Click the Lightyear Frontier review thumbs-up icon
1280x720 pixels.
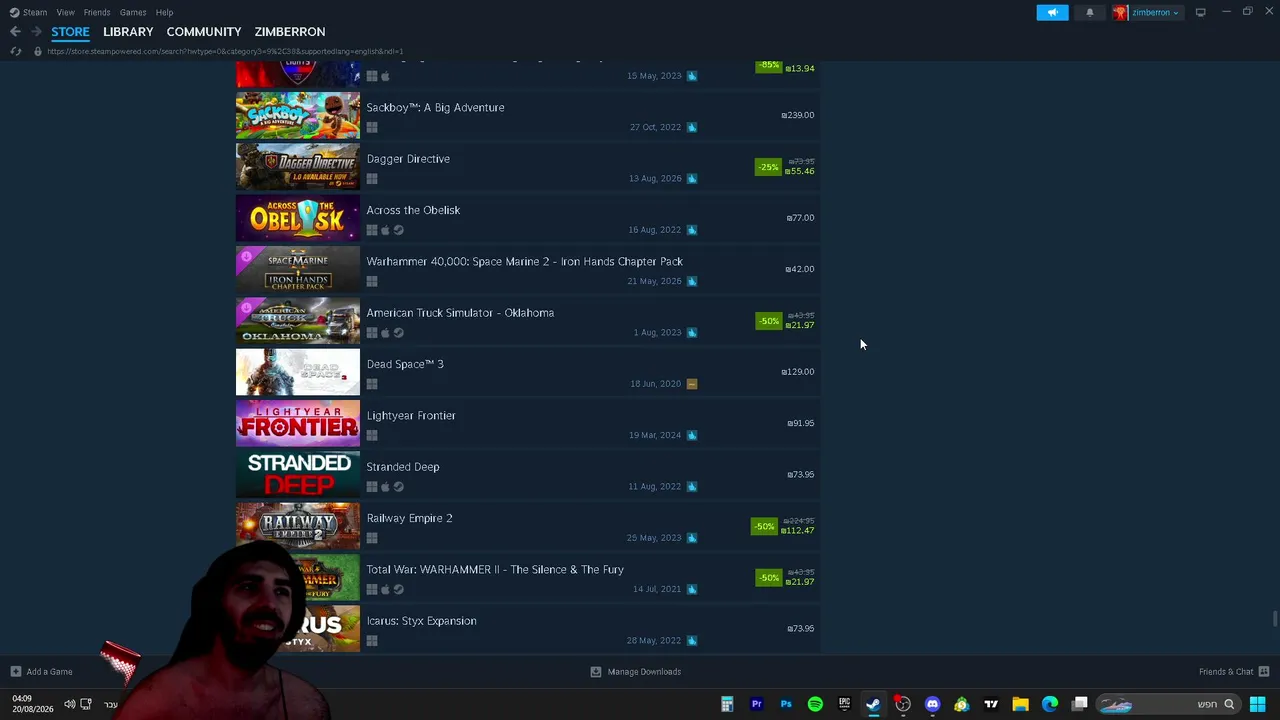point(692,435)
